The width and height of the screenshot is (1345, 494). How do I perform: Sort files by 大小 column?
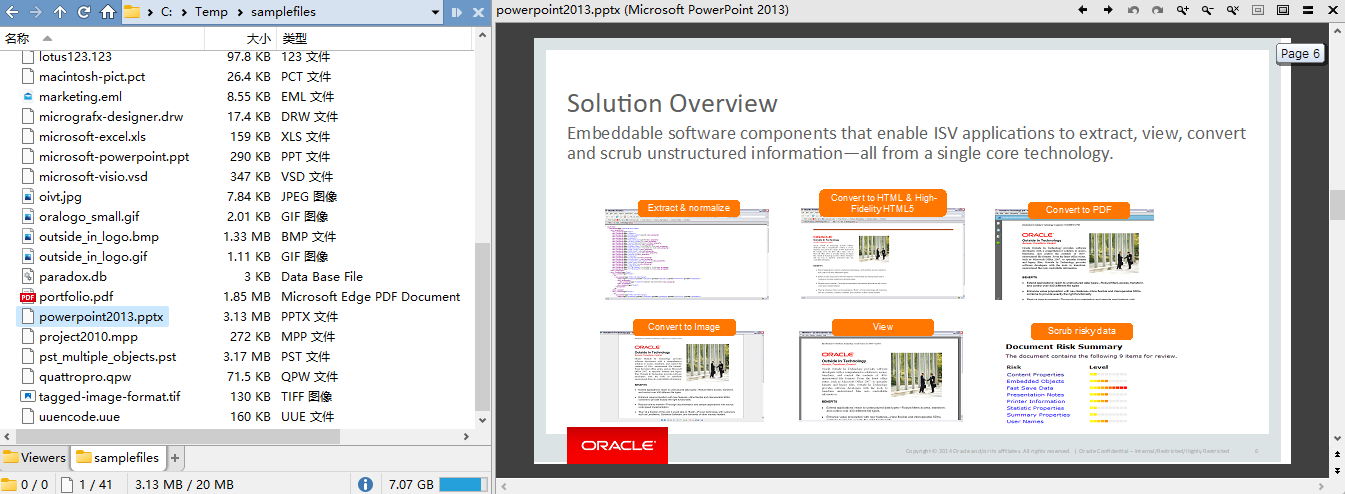(x=240, y=38)
